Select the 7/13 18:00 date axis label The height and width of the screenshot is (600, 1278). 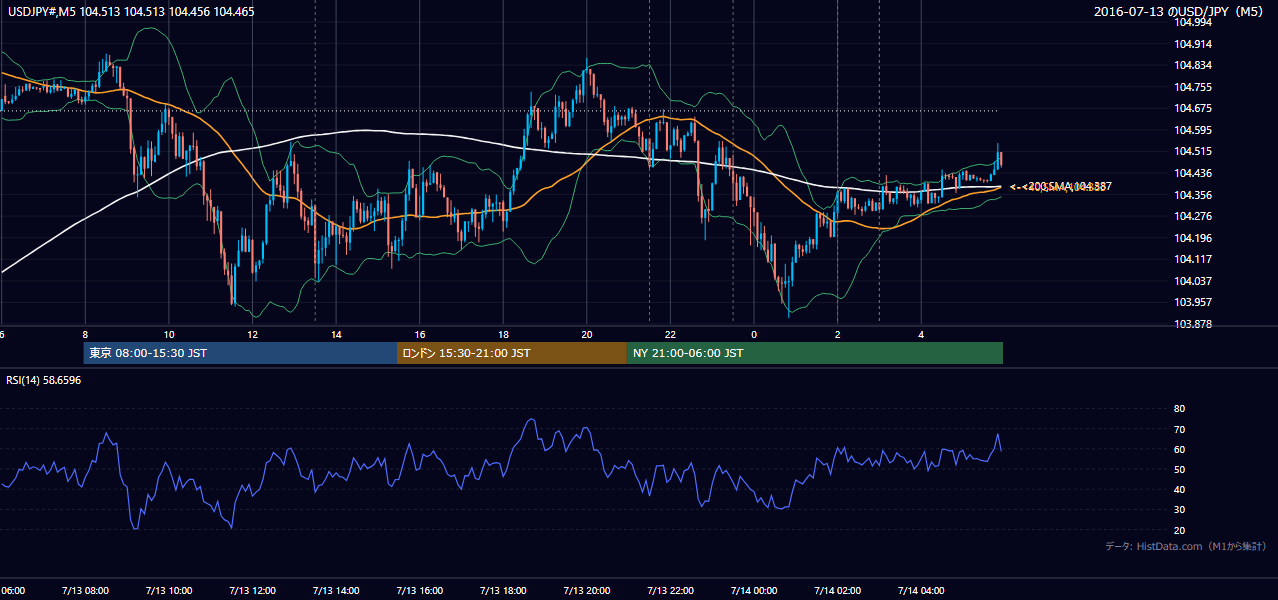(x=503, y=591)
